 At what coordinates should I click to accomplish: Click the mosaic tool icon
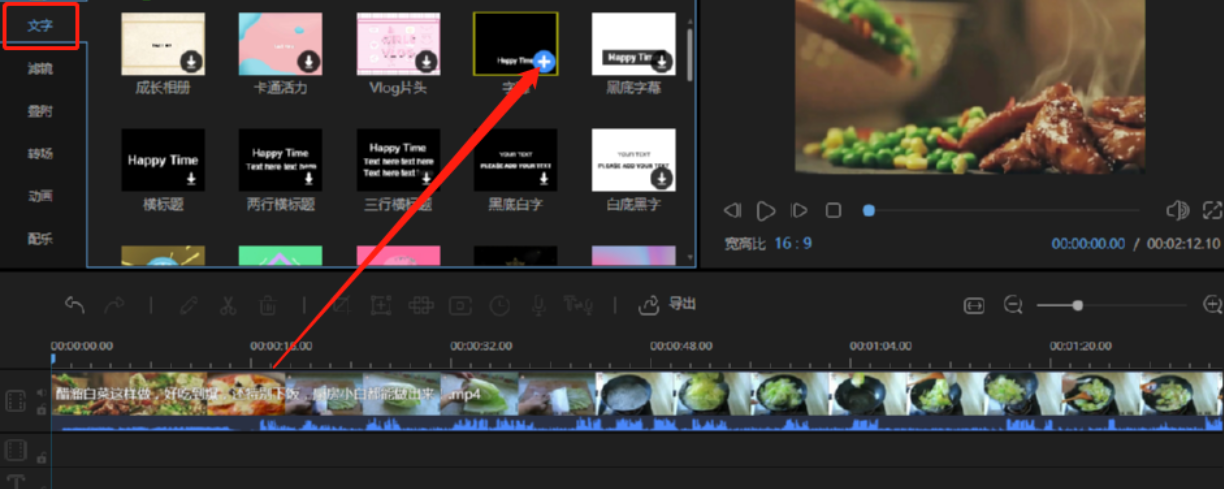point(420,305)
